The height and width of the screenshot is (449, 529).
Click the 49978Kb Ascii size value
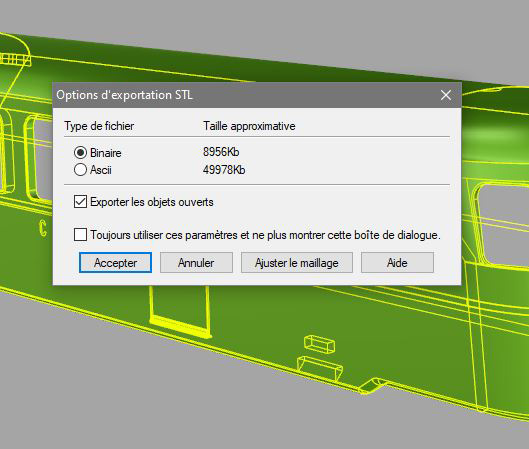(224, 170)
